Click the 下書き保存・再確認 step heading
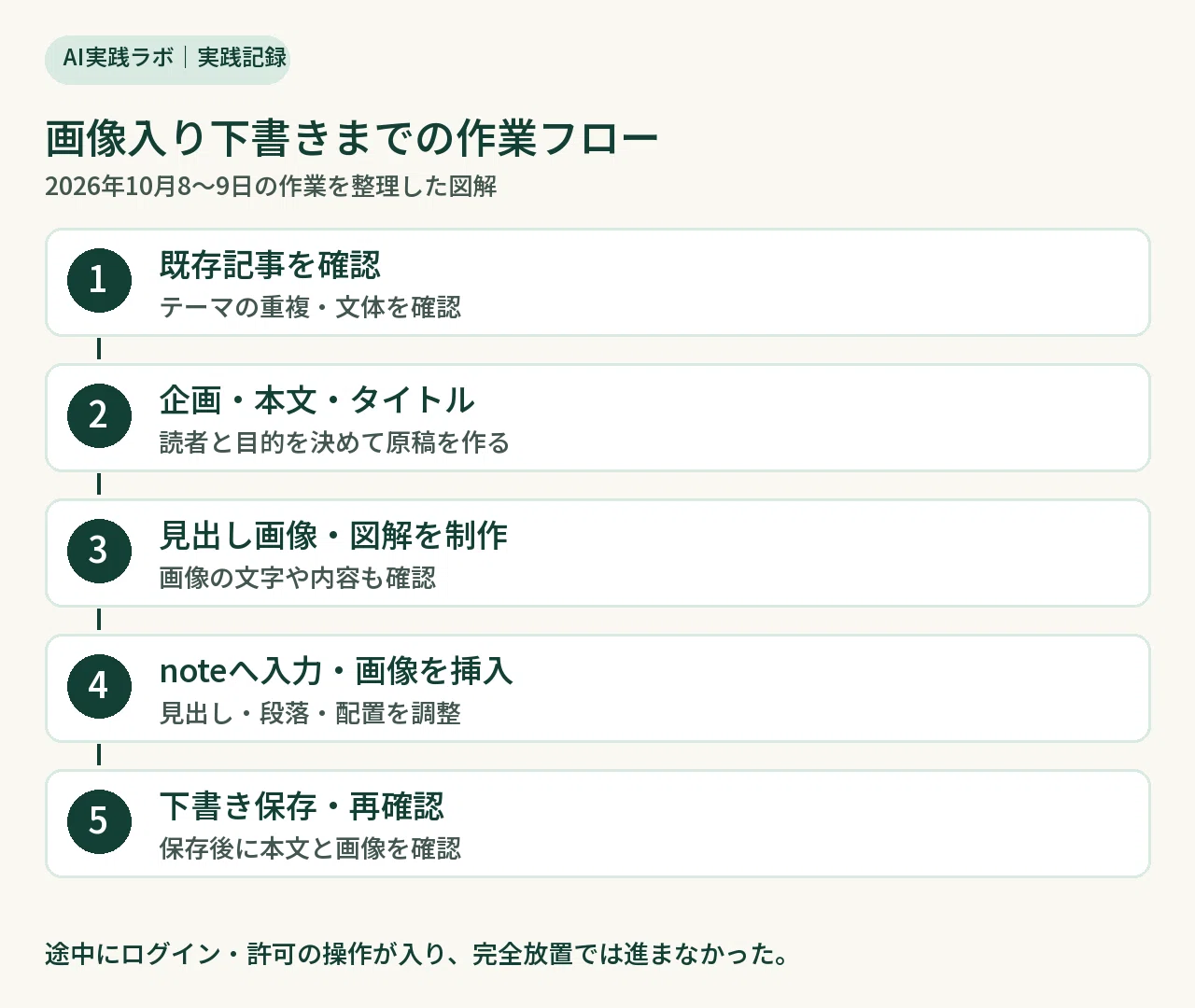The width and height of the screenshot is (1195, 1008). click(302, 806)
